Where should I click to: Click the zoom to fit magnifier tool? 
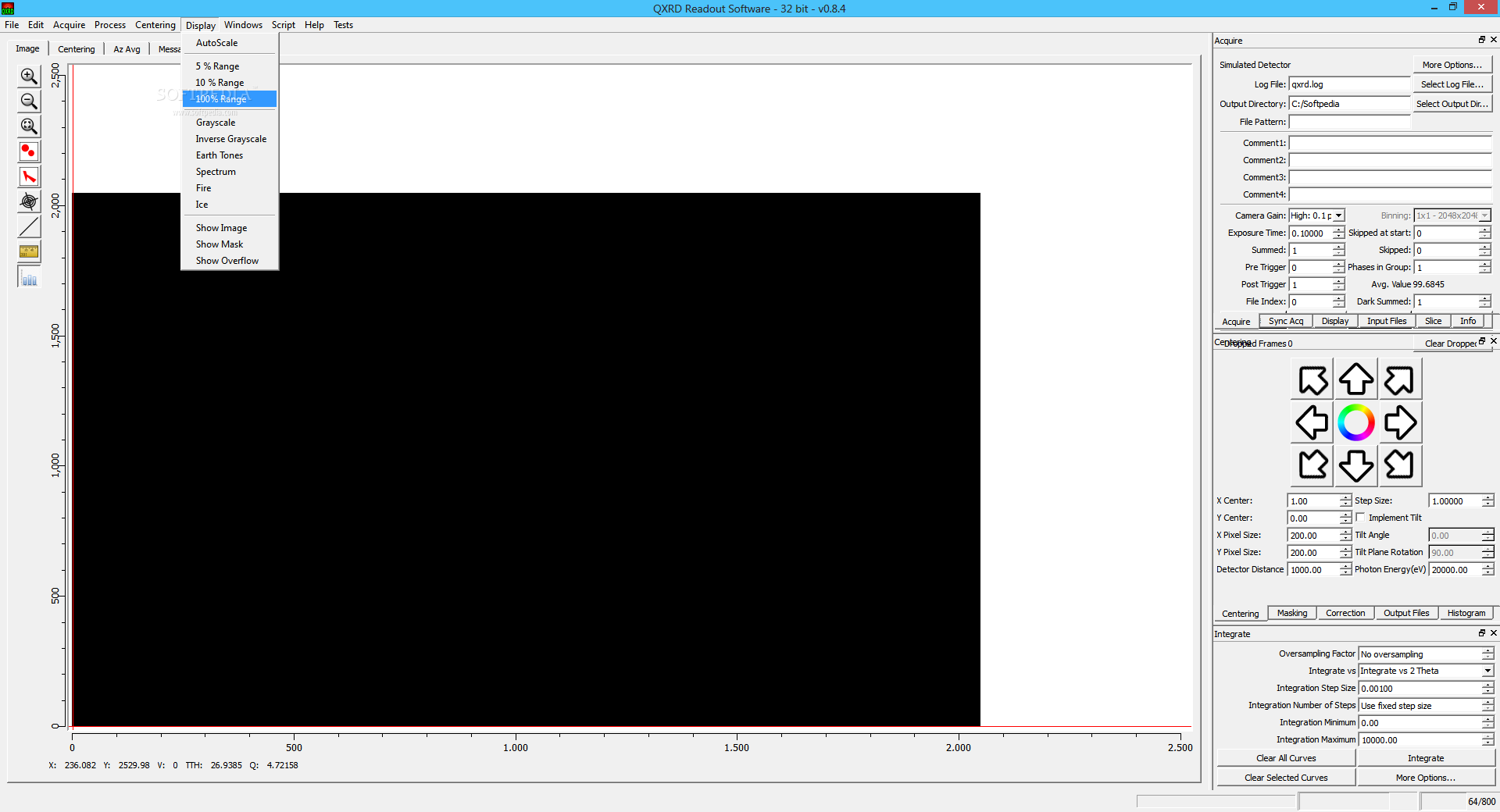click(x=29, y=126)
